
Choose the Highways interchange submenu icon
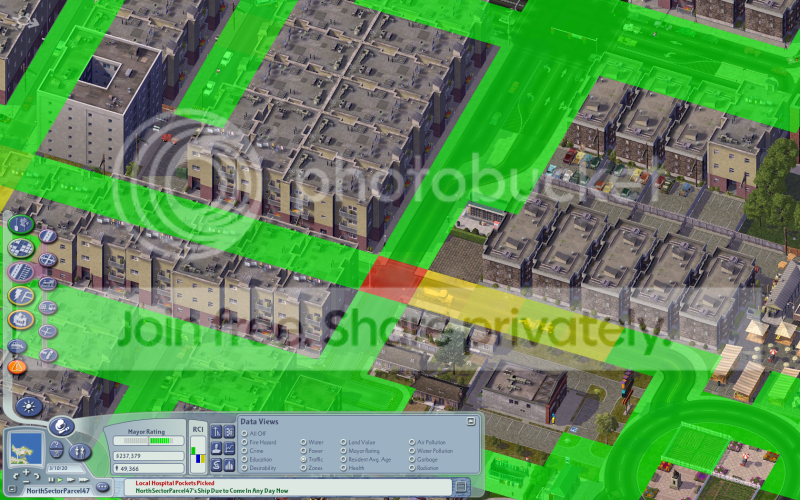[47, 260]
